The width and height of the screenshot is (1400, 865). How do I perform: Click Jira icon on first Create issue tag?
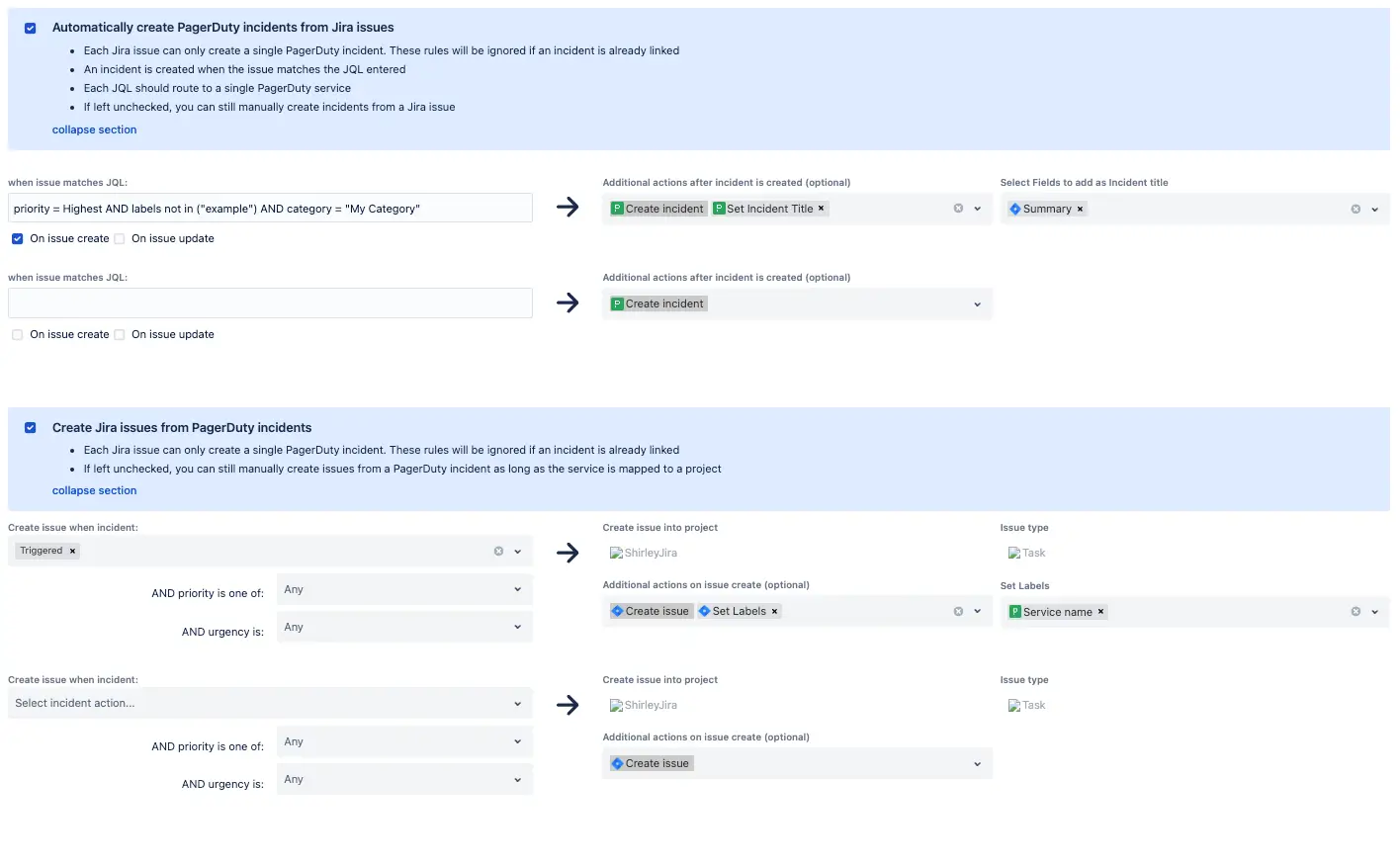coord(618,611)
